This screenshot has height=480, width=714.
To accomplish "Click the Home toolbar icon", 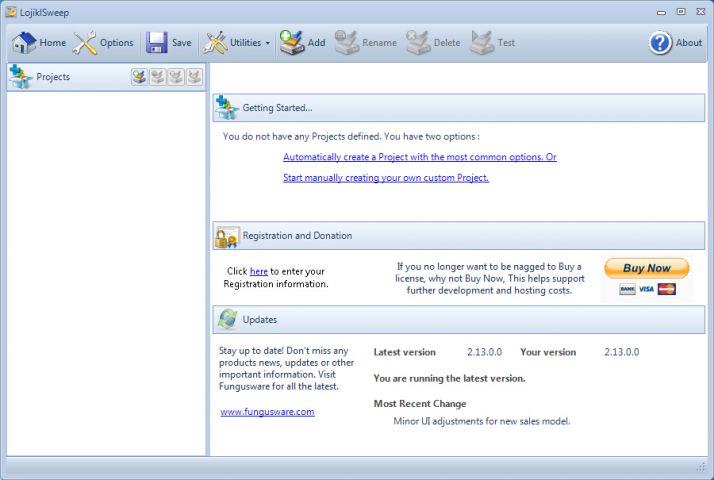I will tap(24, 43).
